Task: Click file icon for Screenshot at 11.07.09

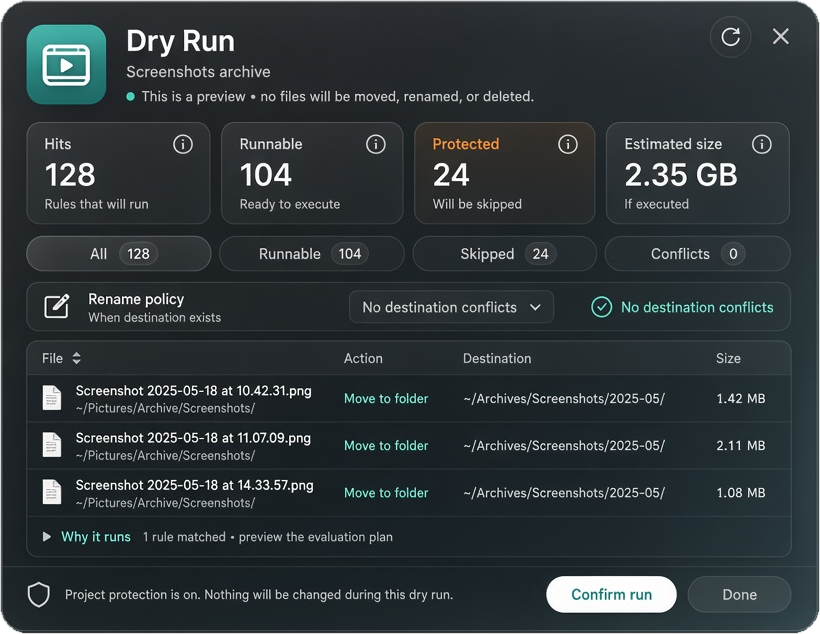Action: (x=52, y=445)
